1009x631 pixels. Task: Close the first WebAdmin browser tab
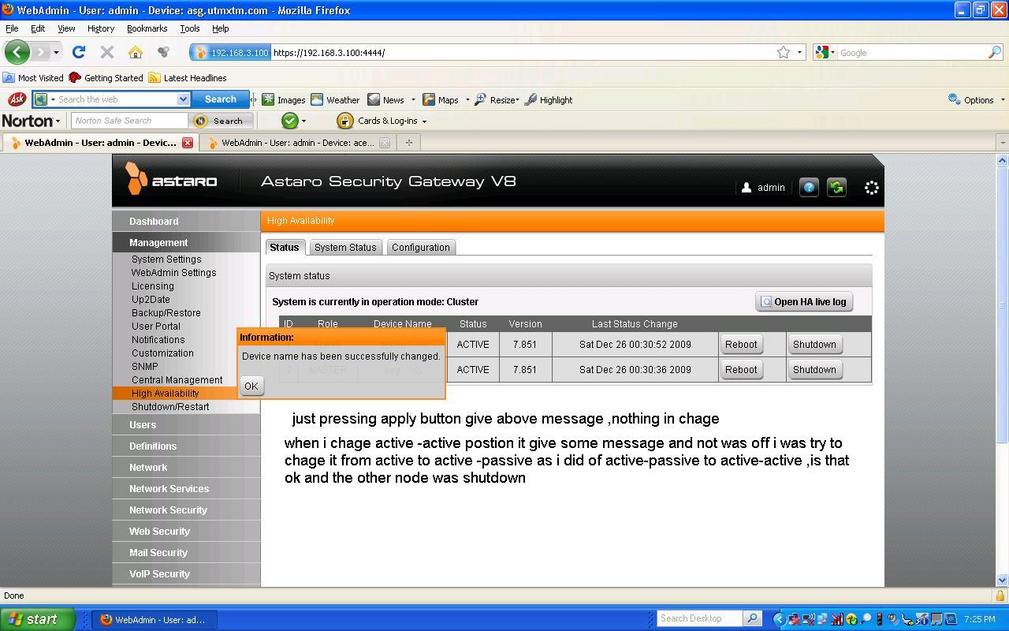coord(187,143)
